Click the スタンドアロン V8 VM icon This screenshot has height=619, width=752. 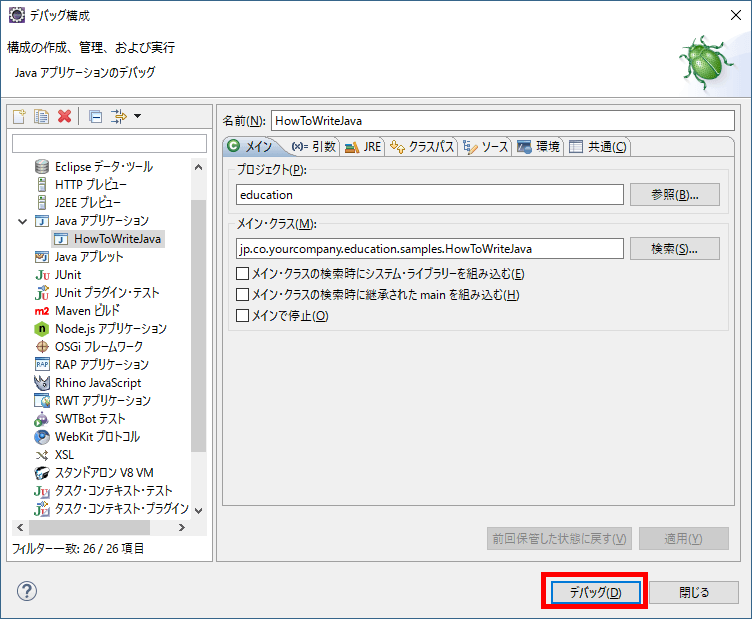coord(42,473)
